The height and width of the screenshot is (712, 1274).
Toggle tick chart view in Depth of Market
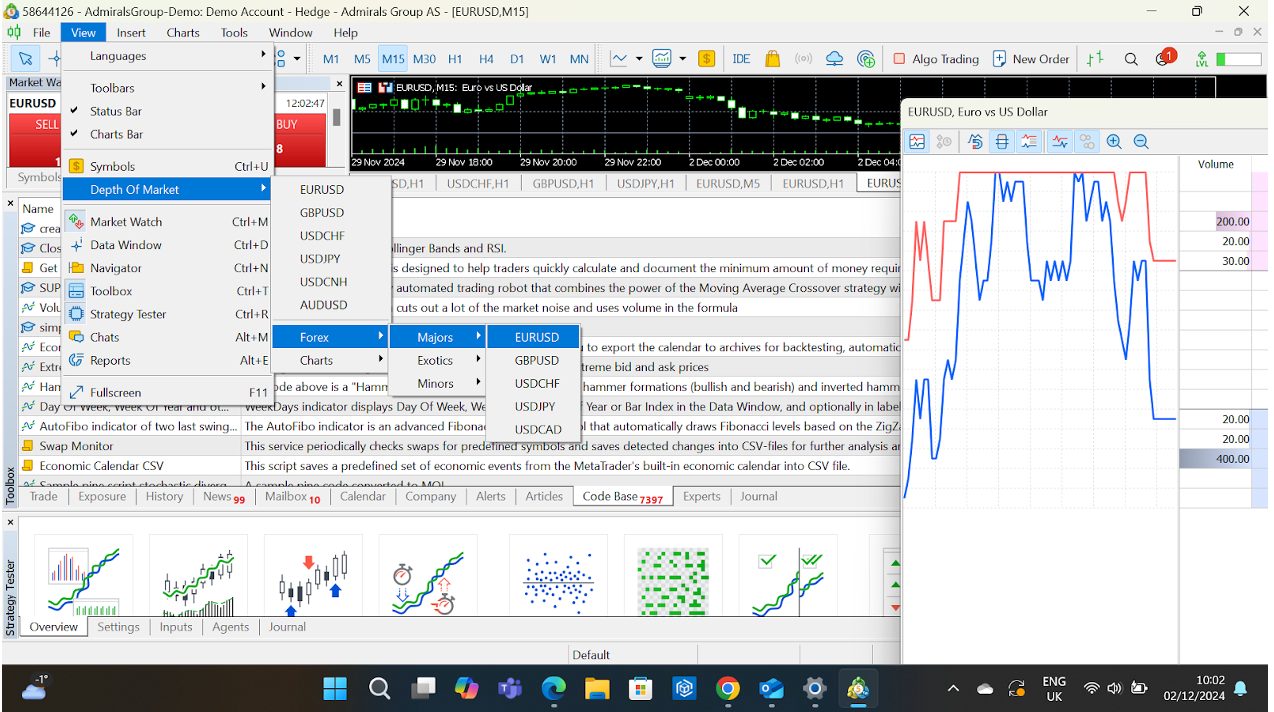(917, 142)
